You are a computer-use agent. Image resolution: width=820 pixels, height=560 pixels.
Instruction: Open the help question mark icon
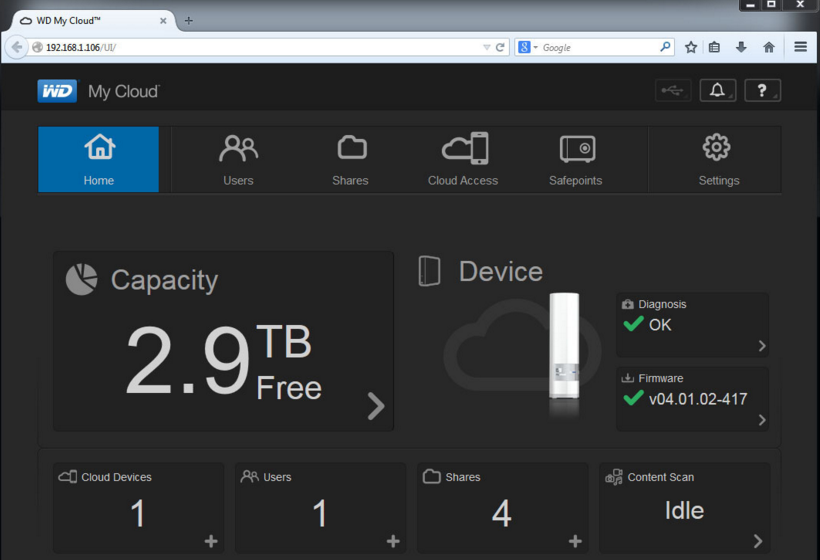(x=762, y=91)
